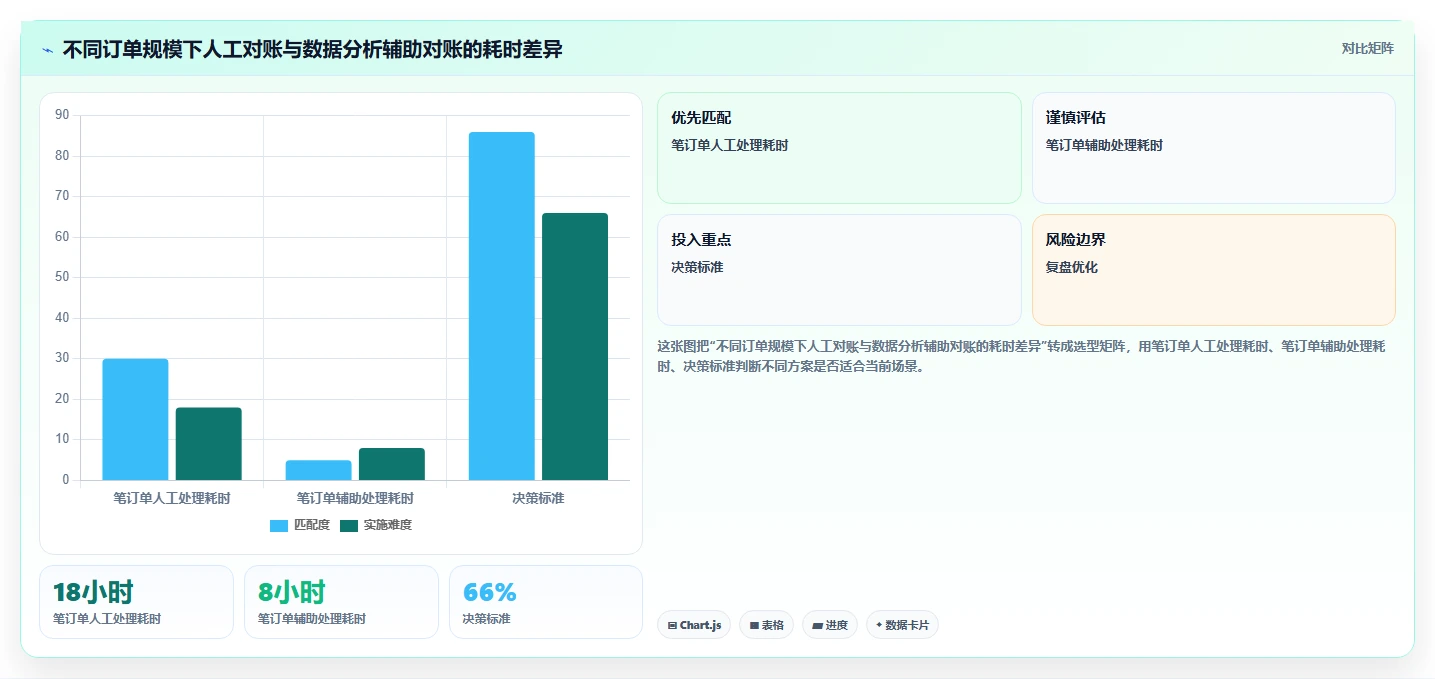Click the blue 匹配度 legend color swatch

pos(279,526)
